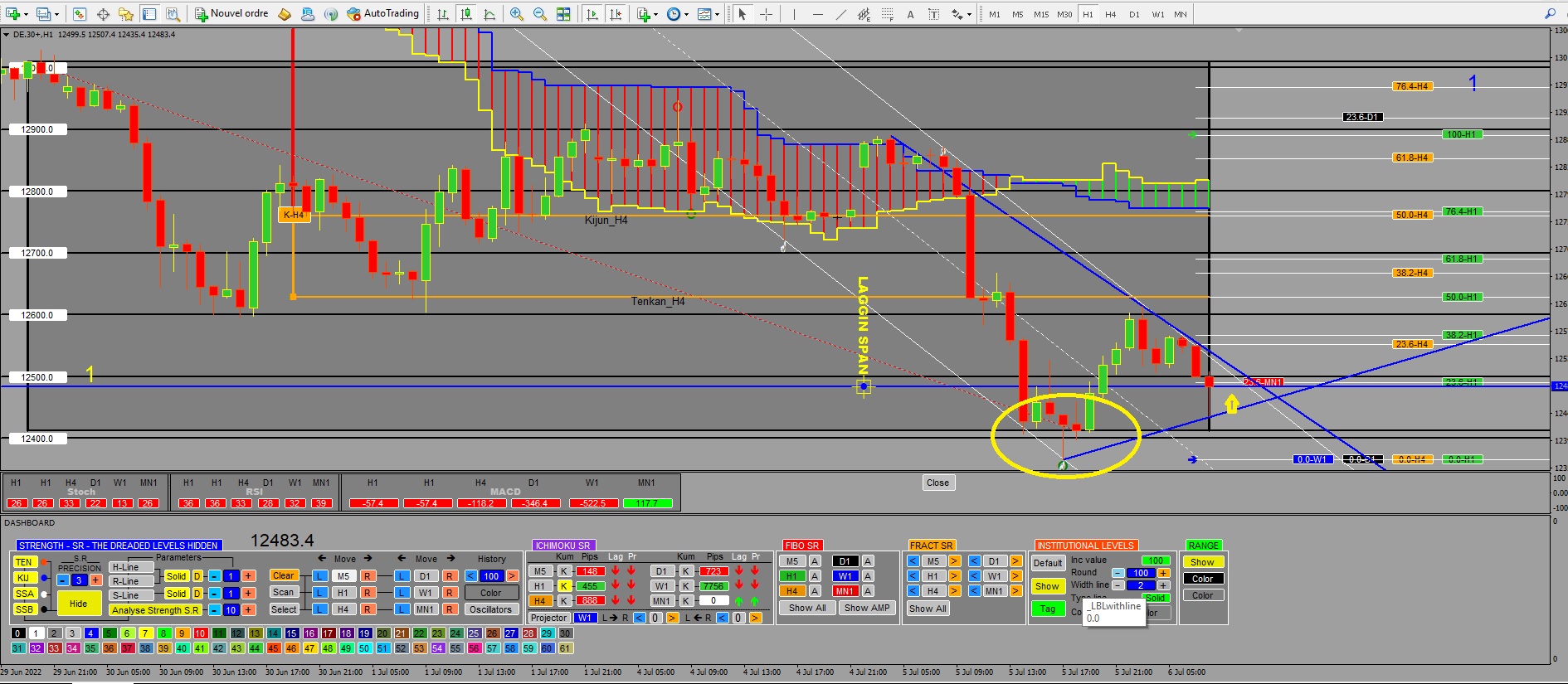Switch chart to bar chart icon

(443, 14)
